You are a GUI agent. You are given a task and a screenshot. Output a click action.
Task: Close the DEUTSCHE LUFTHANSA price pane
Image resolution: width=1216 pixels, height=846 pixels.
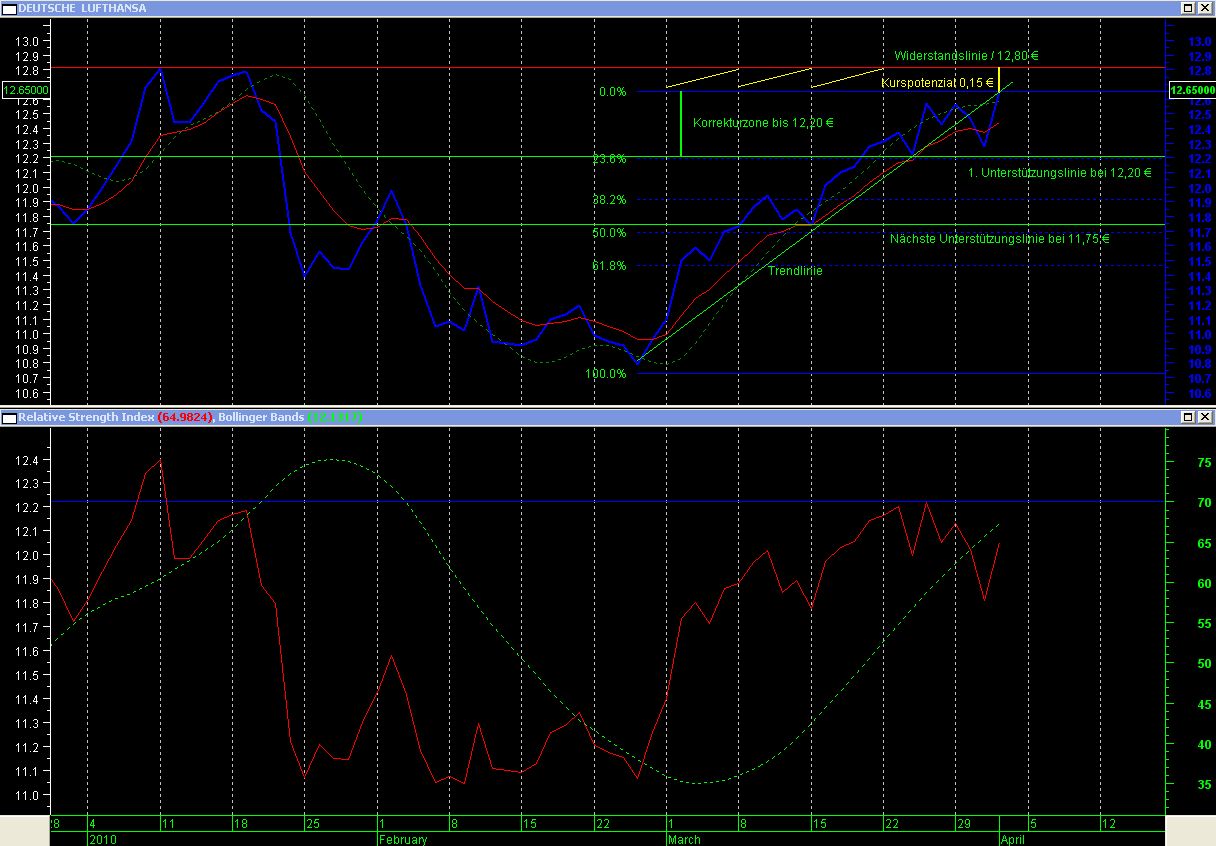[1204, 7]
